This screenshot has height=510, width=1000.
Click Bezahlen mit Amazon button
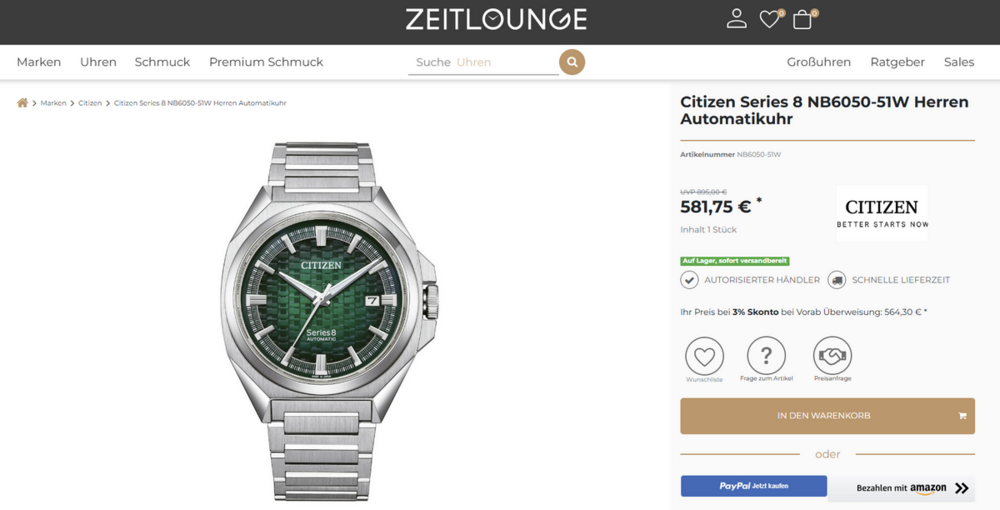[x=901, y=488]
